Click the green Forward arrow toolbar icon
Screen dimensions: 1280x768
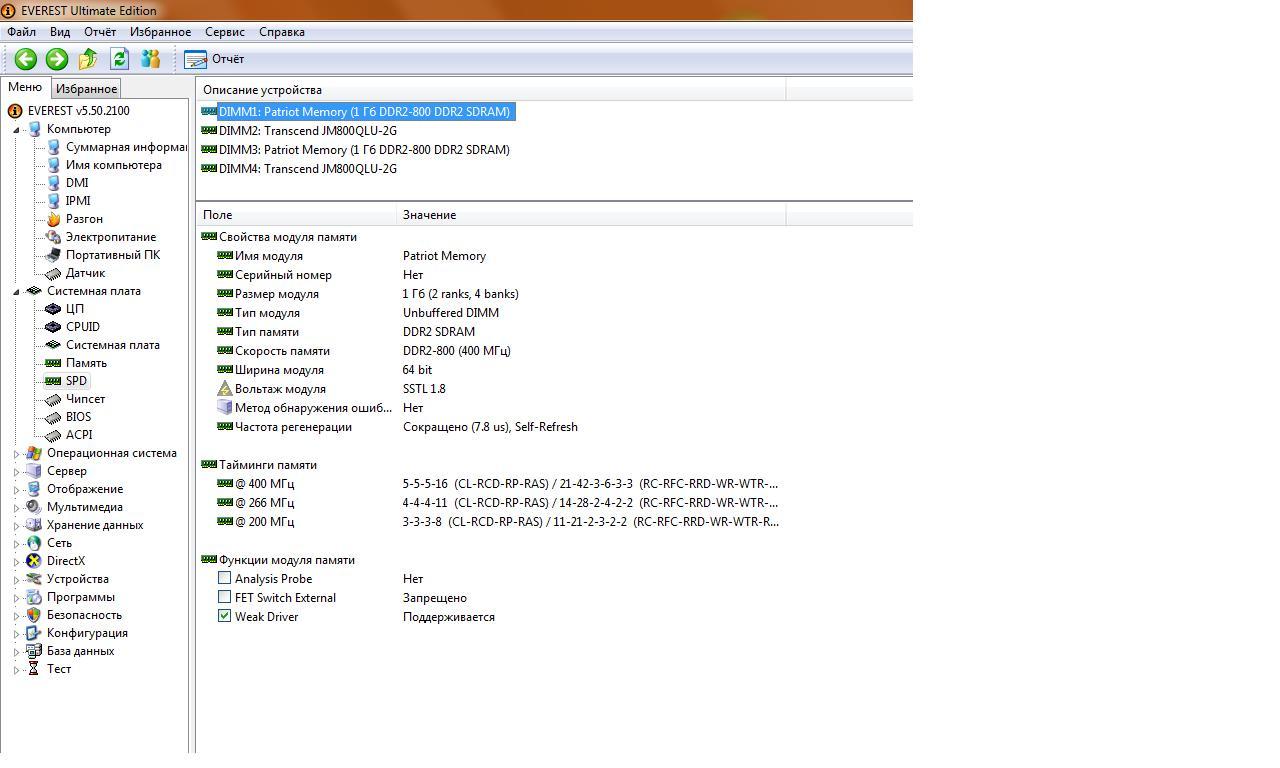tap(57, 59)
